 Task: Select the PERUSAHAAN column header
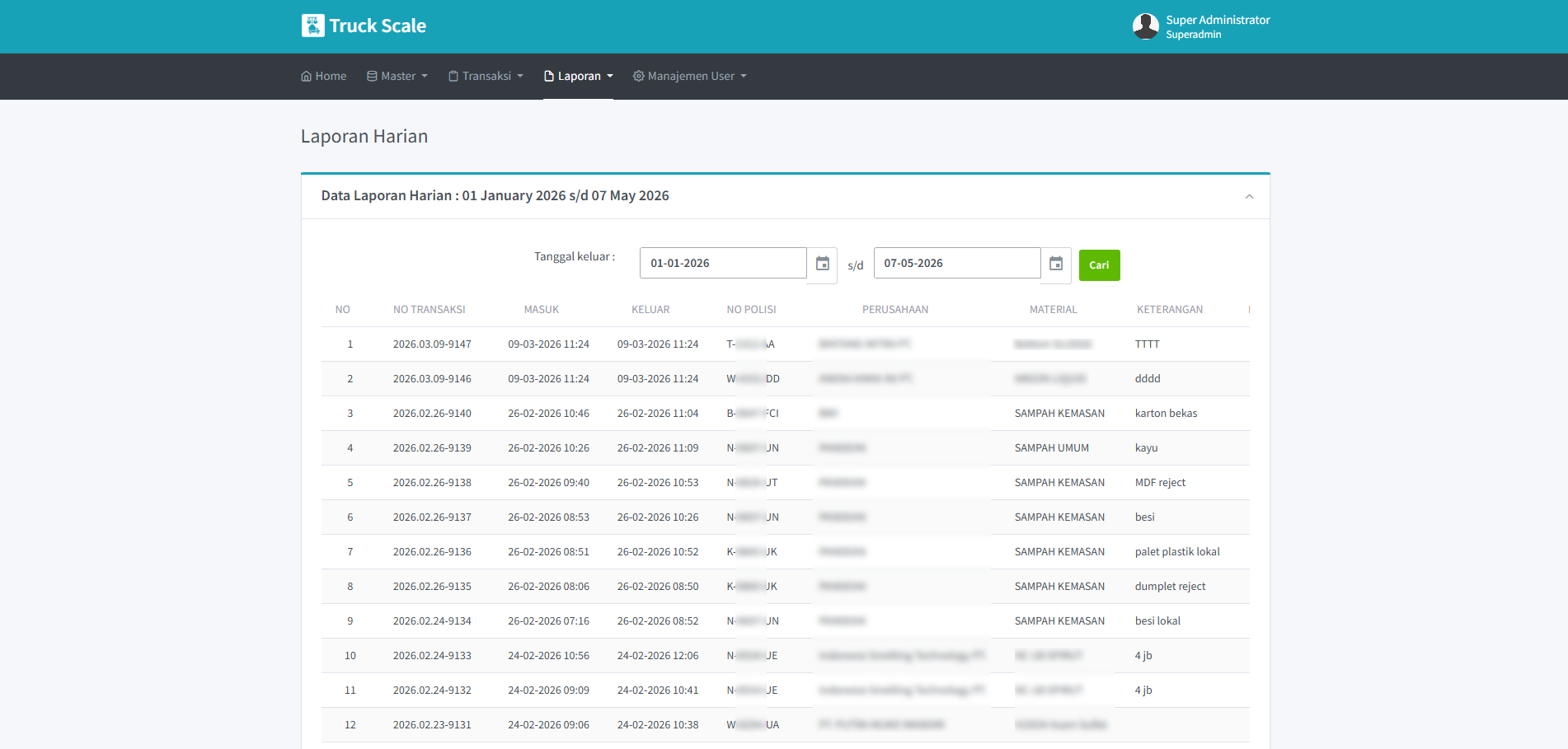[895, 310]
